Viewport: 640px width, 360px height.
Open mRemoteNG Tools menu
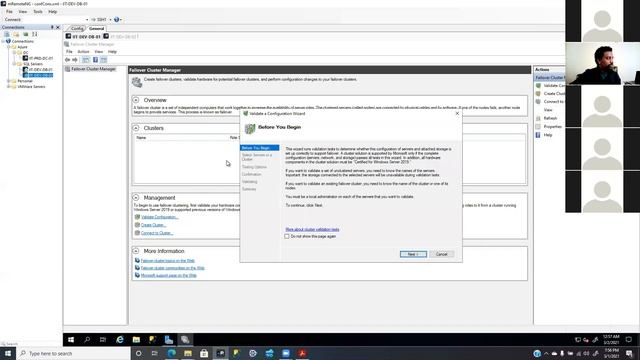point(38,12)
